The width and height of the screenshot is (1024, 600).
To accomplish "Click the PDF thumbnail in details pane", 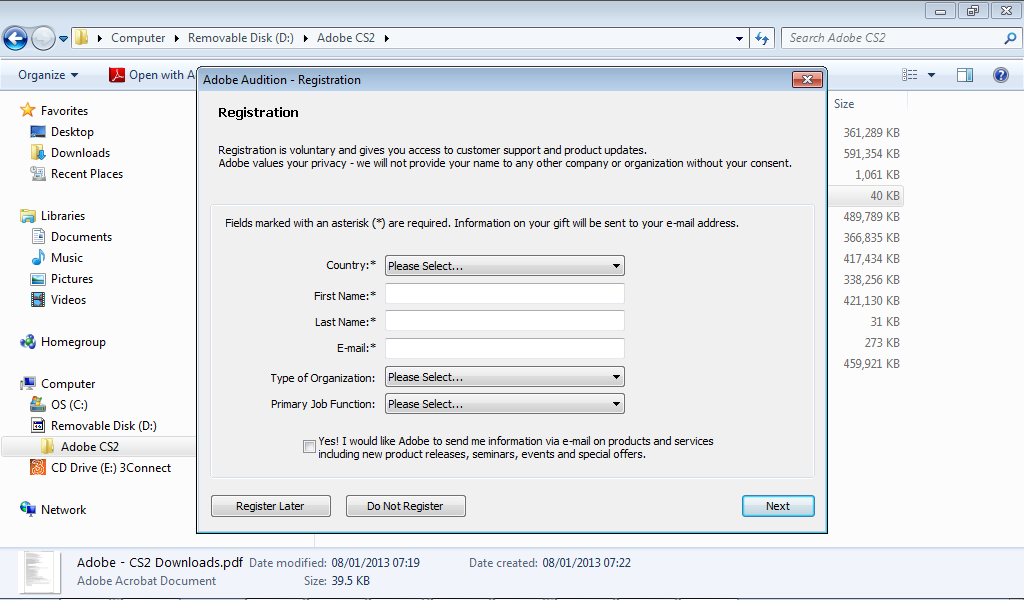I will (40, 572).
